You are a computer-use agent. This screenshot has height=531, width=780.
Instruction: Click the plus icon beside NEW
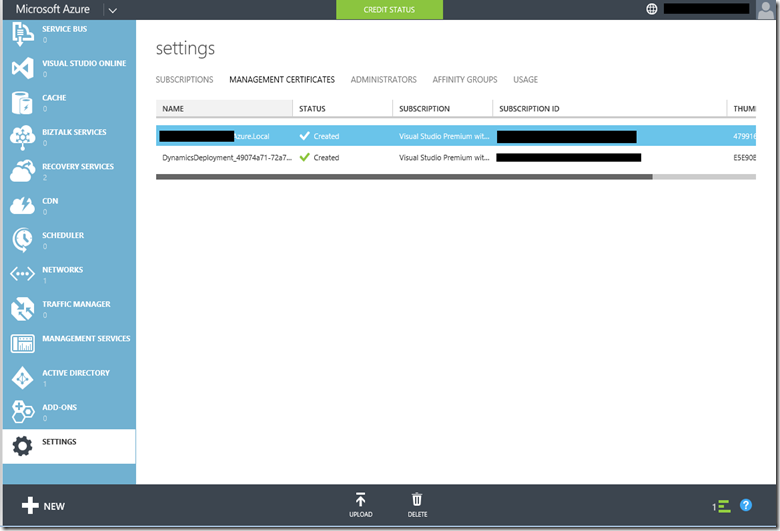pyautogui.click(x=30, y=506)
